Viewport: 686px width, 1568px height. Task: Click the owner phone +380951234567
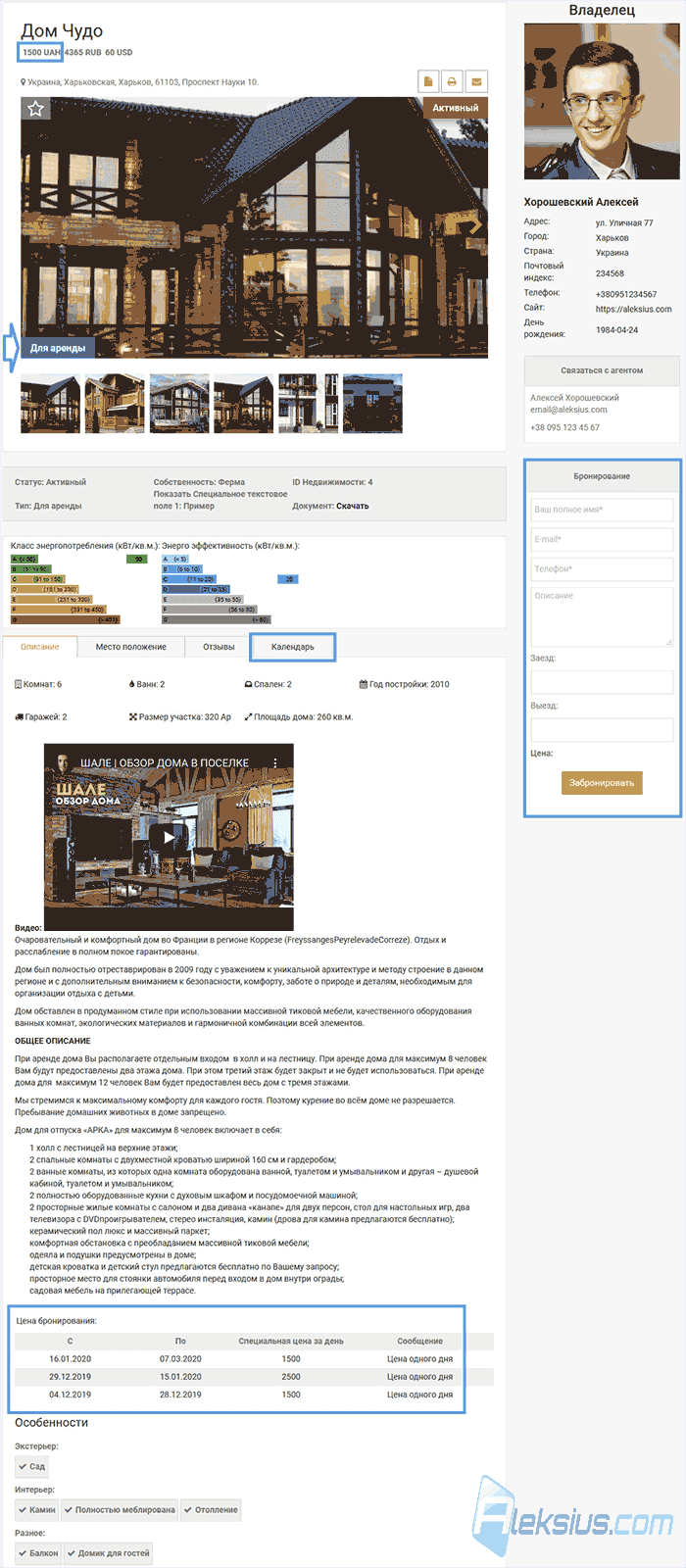click(626, 294)
